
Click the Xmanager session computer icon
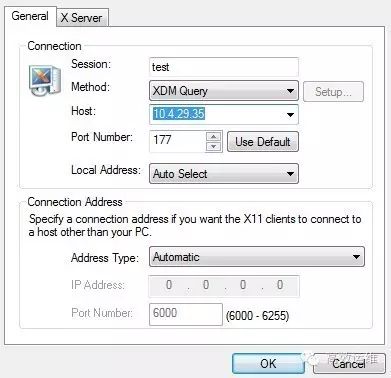click(45, 80)
